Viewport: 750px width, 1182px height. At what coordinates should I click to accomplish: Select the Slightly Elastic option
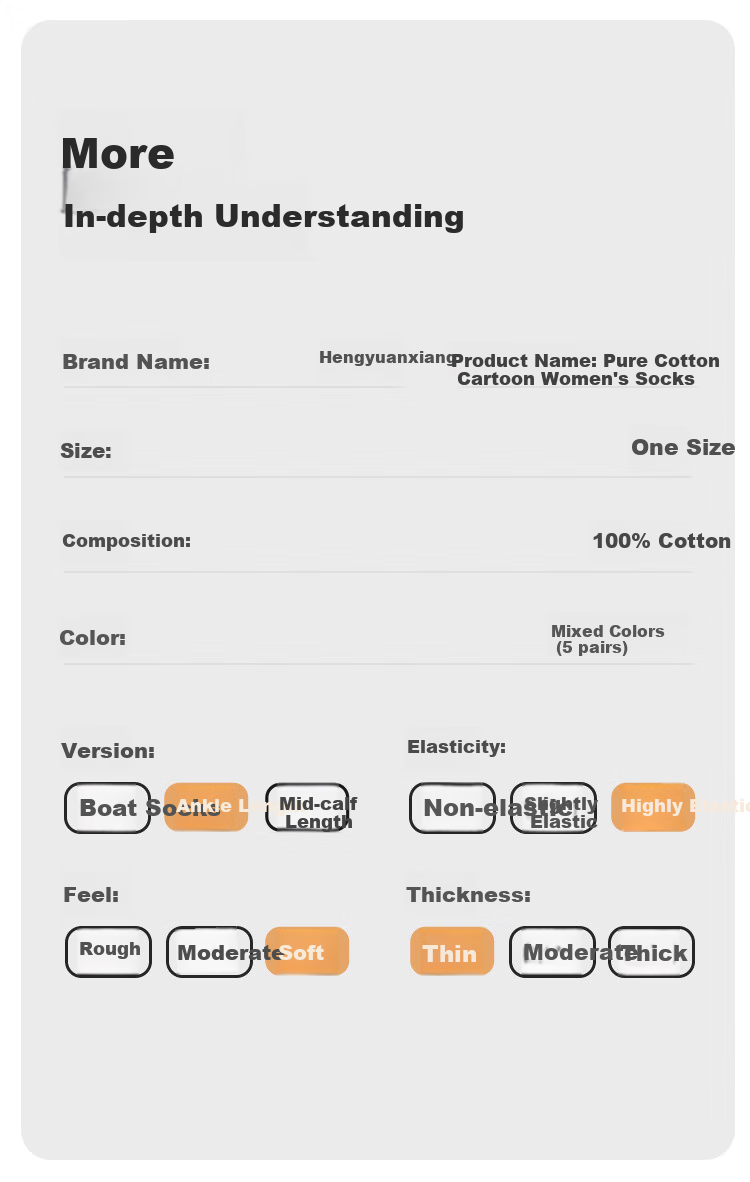tap(553, 807)
